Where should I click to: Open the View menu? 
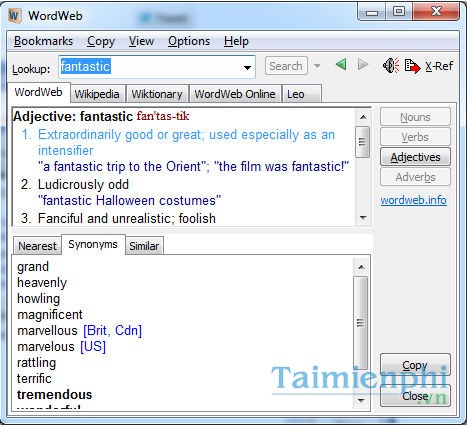tap(141, 41)
